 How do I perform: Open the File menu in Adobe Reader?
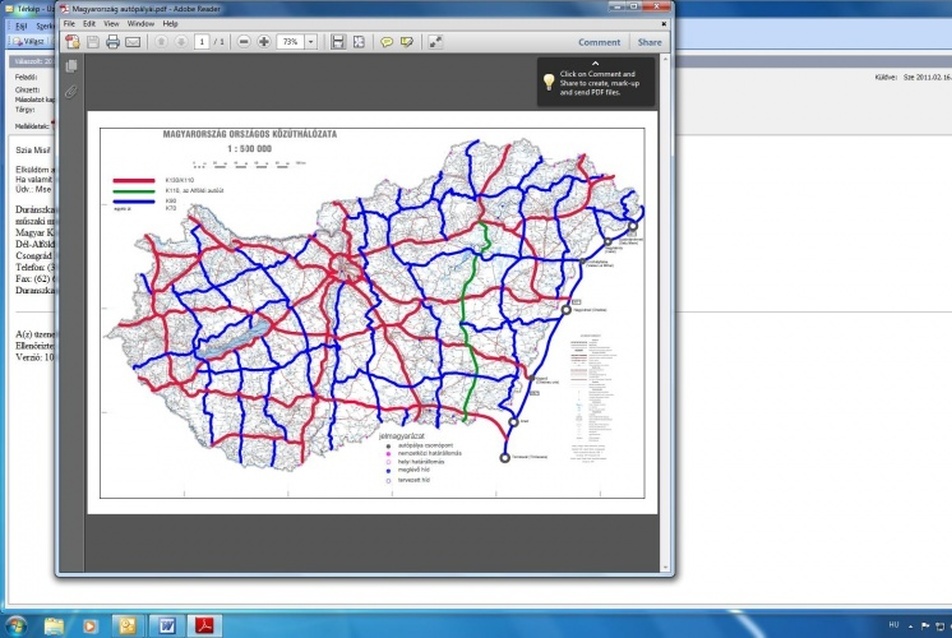(69, 24)
